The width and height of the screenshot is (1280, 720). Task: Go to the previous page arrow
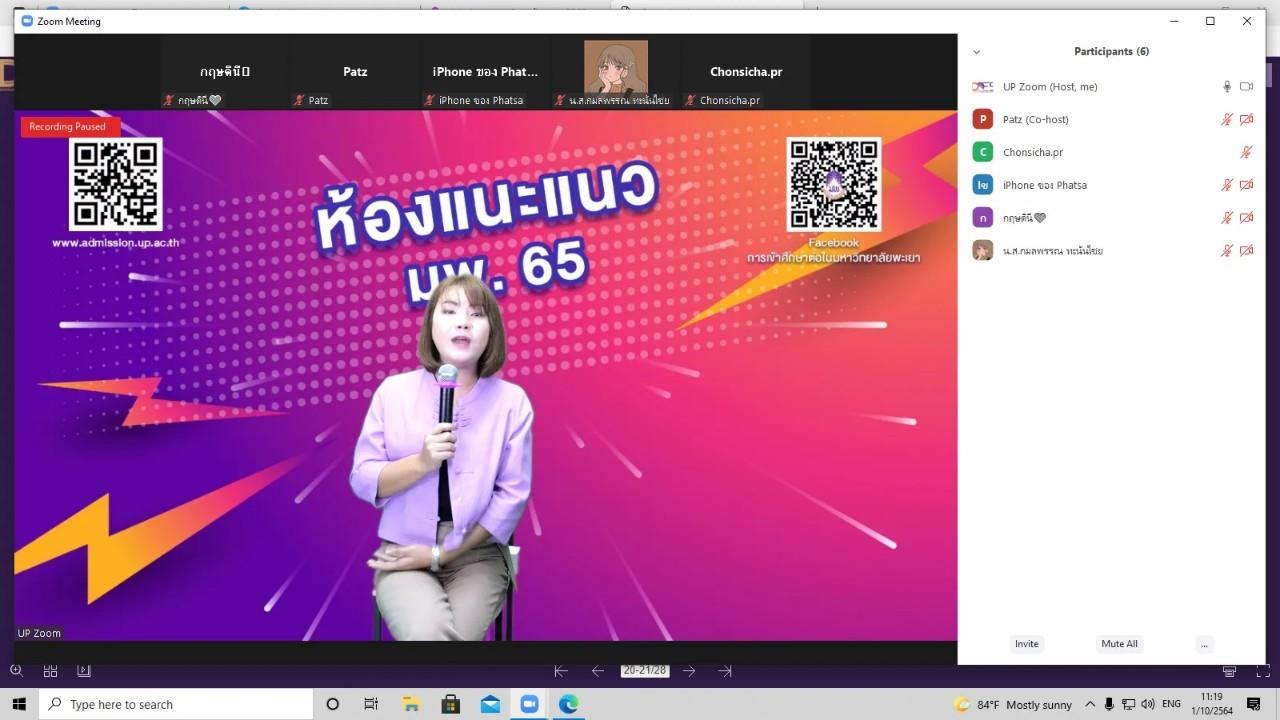[x=598, y=671]
